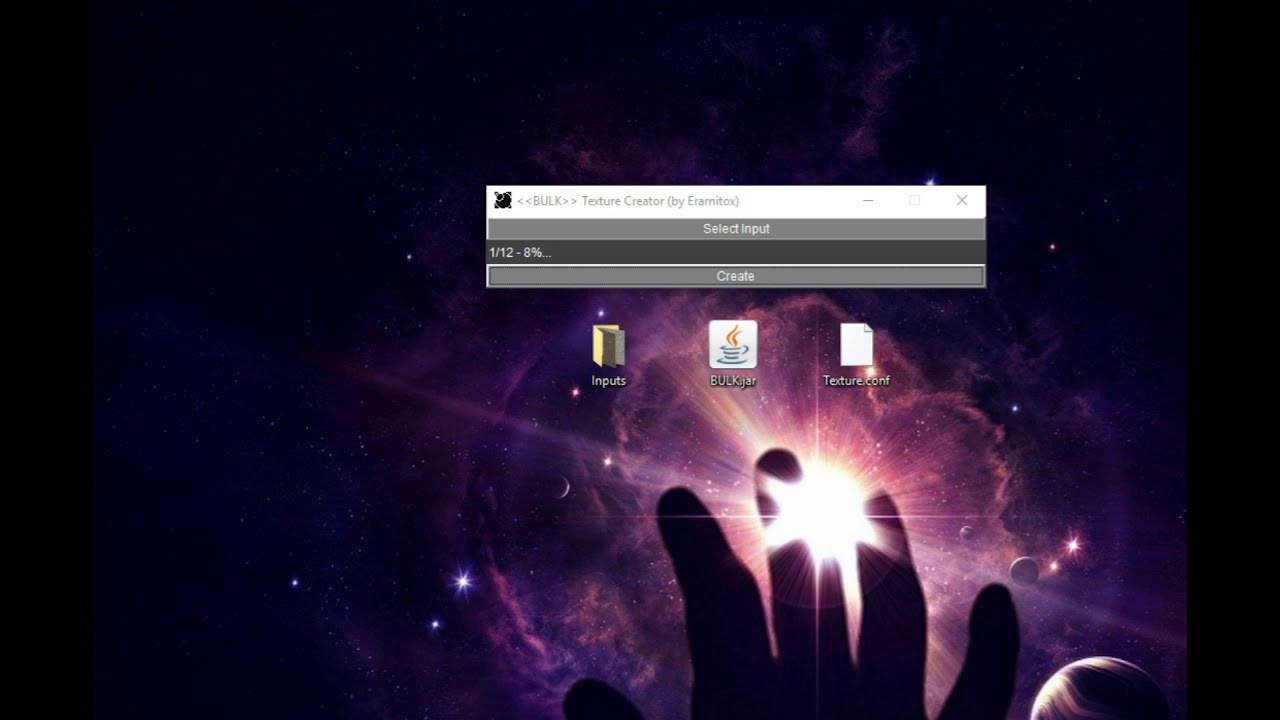Minimize the Texture Creator window
This screenshot has width=1280, height=720.
868,201
